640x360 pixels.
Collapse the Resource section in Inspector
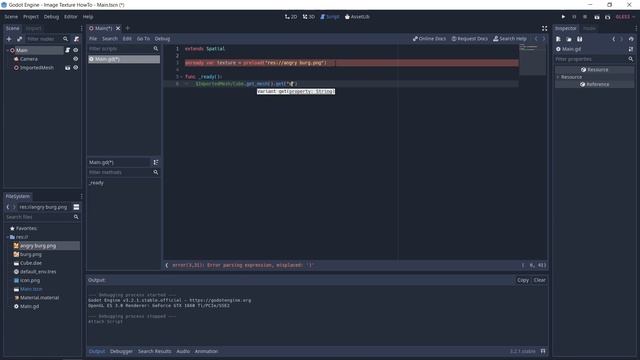coord(558,77)
